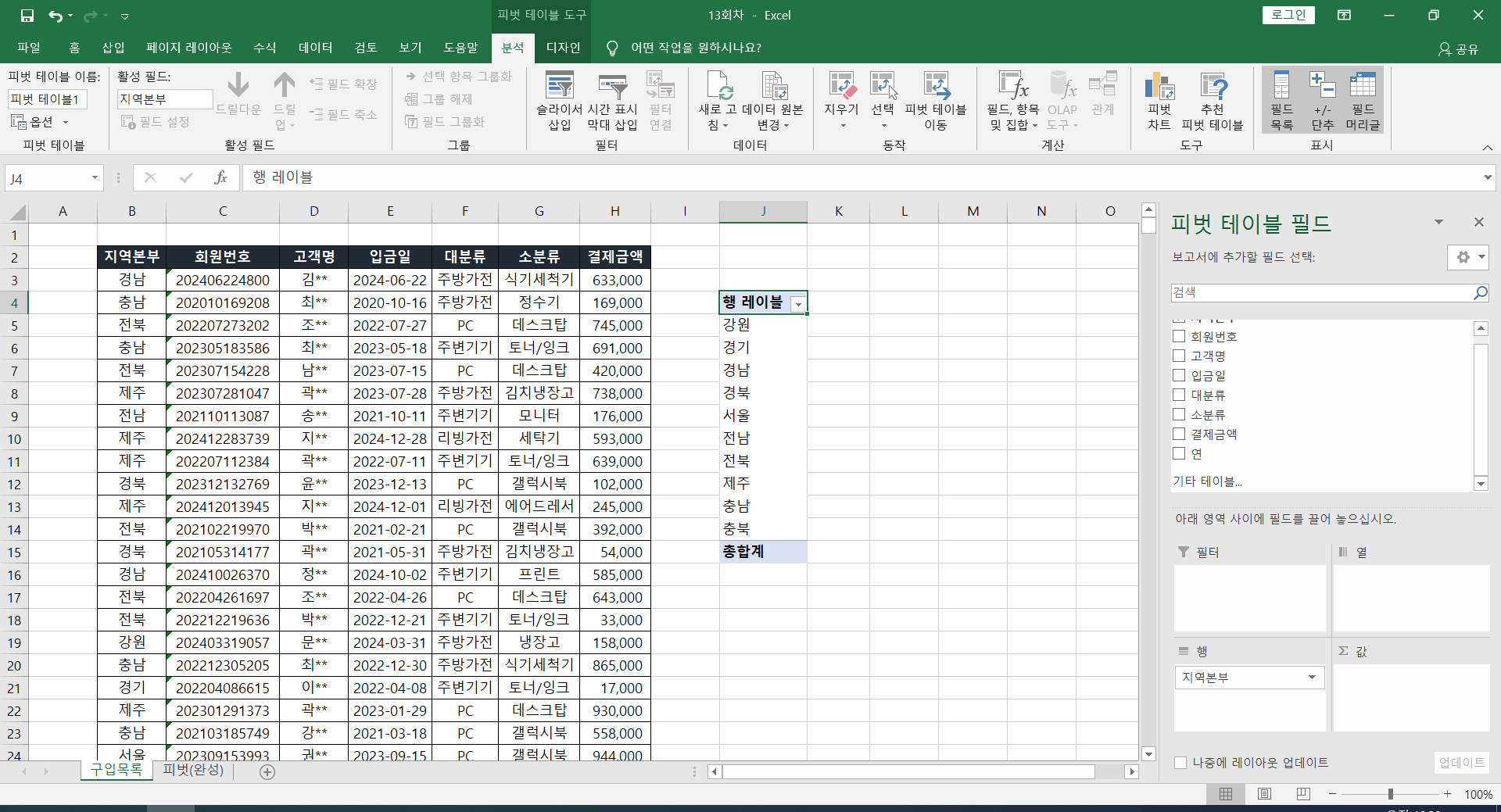Viewport: 1501px width, 812px height.
Task: Switch to the 디자인 ribbon tab
Action: pos(563,48)
